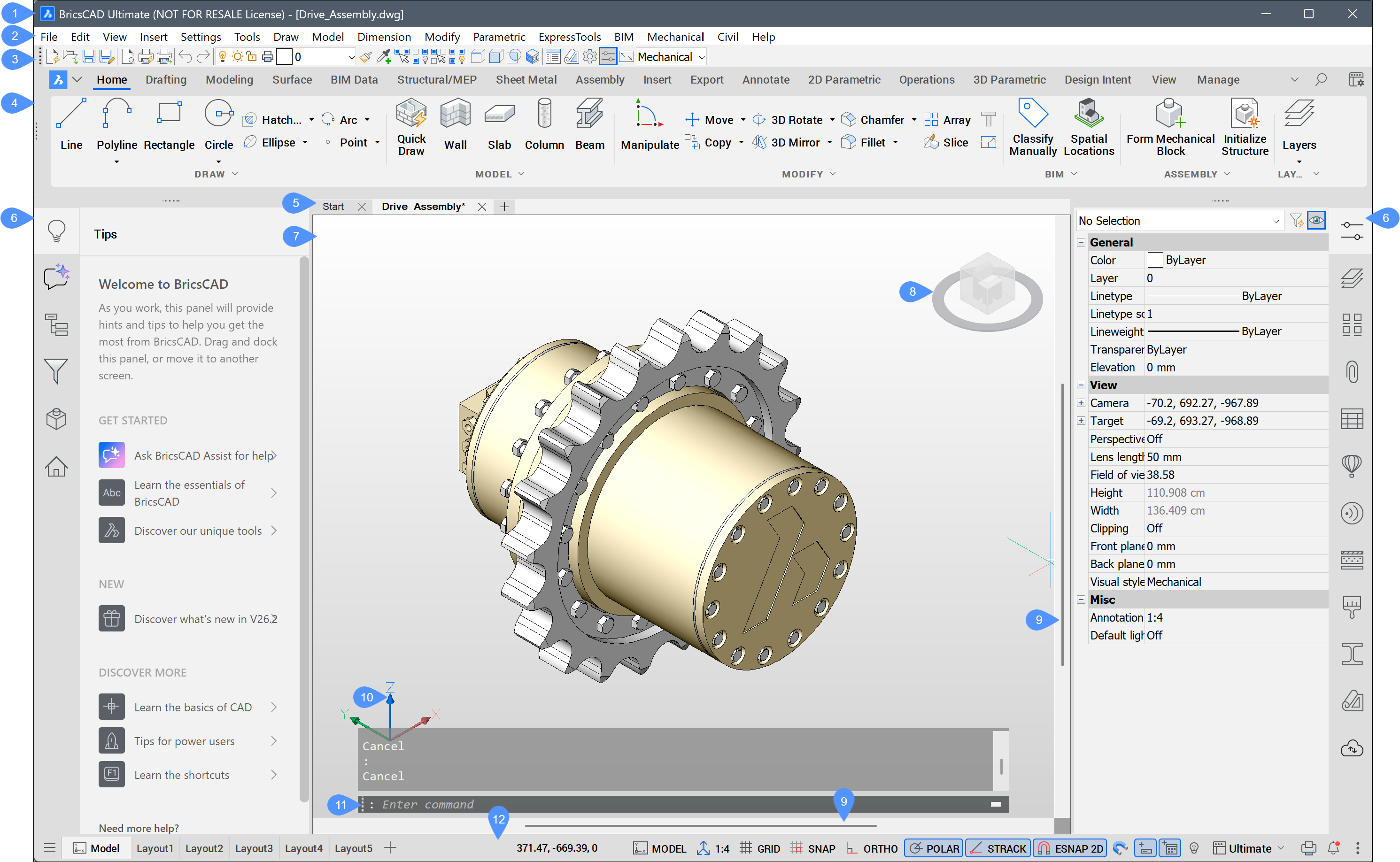
Task: Open the attachments paperclip panel icon
Action: [1352, 372]
